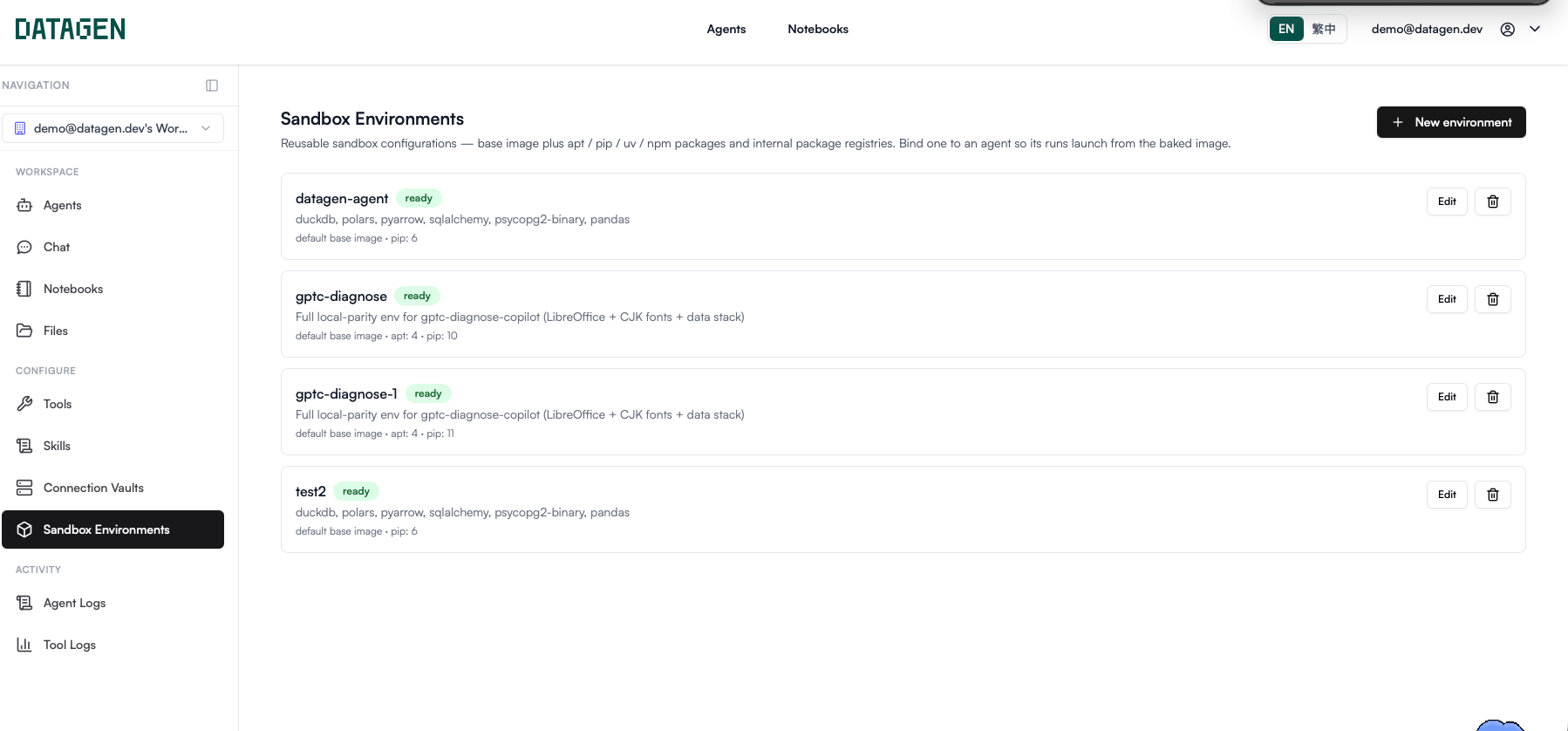Click the Tool Logs chart icon
Image resolution: width=1568 pixels, height=731 pixels.
tap(24, 645)
